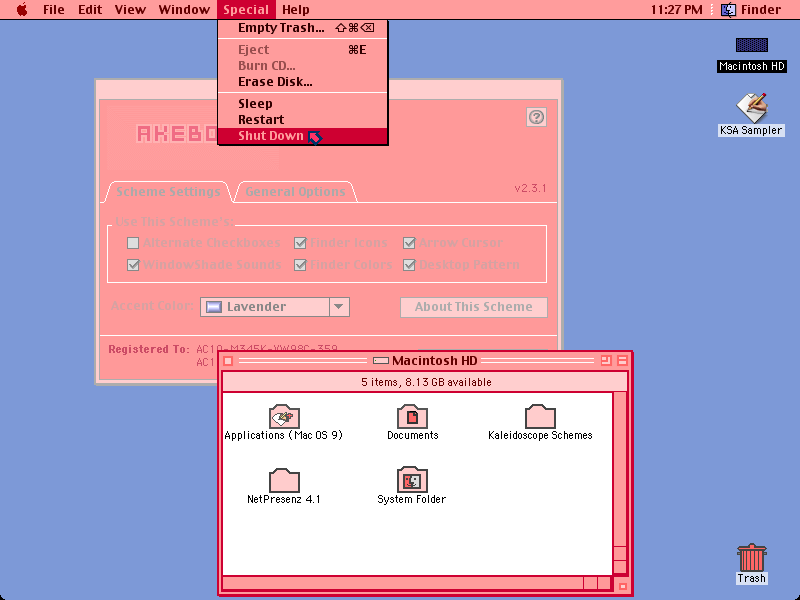Click the Macintosh HD window resize corner
The height and width of the screenshot is (600, 800).
(x=622, y=586)
